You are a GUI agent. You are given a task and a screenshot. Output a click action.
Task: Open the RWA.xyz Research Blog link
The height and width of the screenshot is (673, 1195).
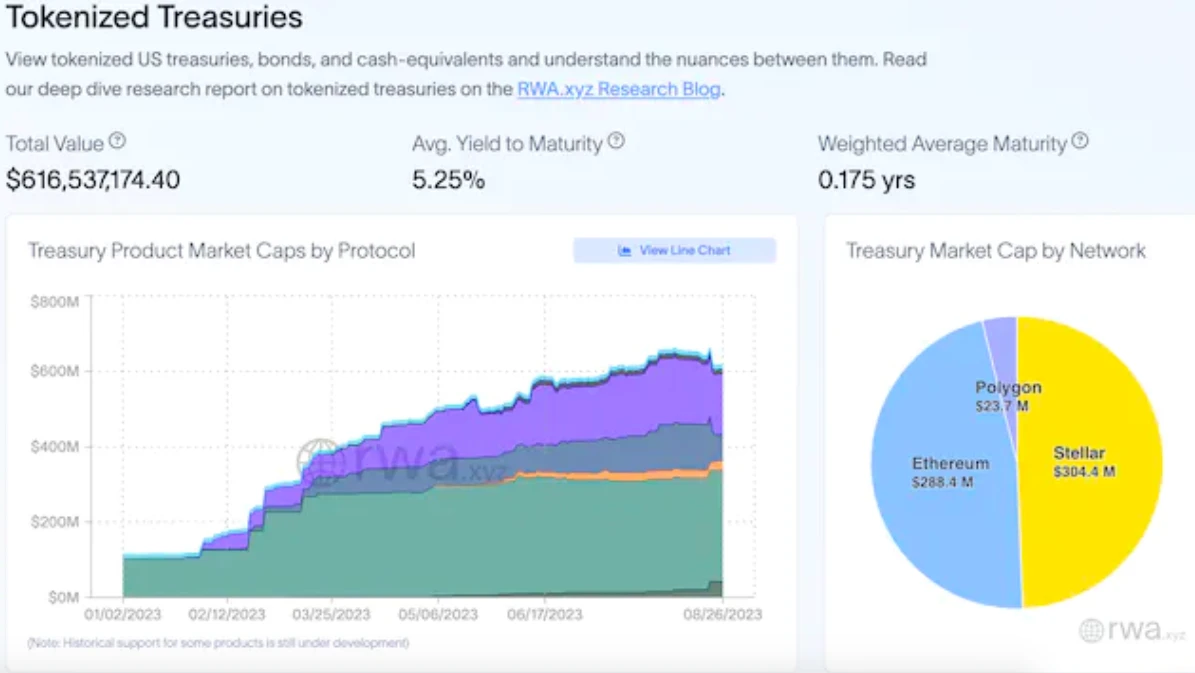coord(619,89)
